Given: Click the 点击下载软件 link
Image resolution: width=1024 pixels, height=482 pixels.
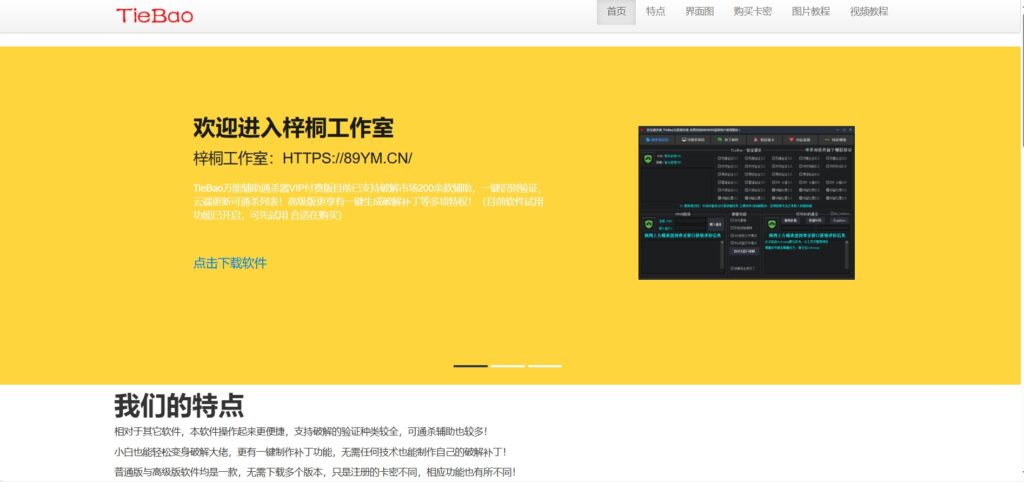Looking at the screenshot, I should coord(230,263).
